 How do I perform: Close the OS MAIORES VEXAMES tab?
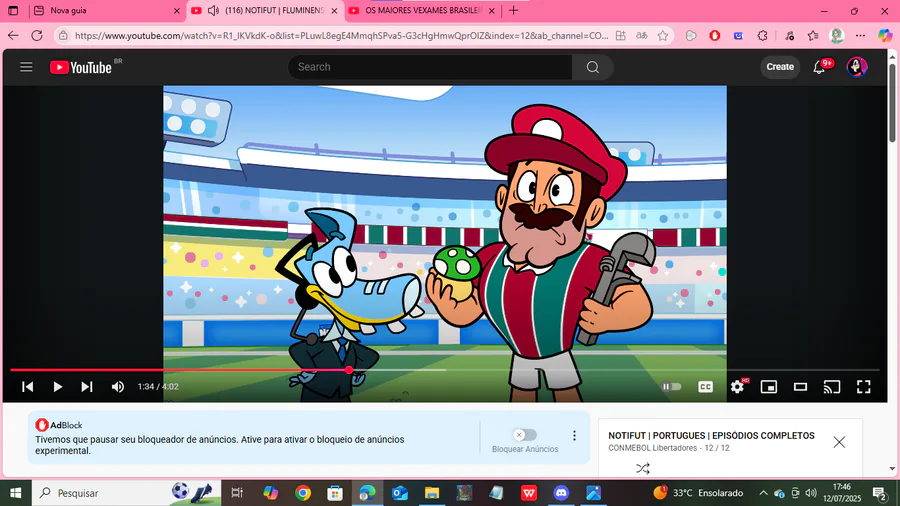coord(492,11)
